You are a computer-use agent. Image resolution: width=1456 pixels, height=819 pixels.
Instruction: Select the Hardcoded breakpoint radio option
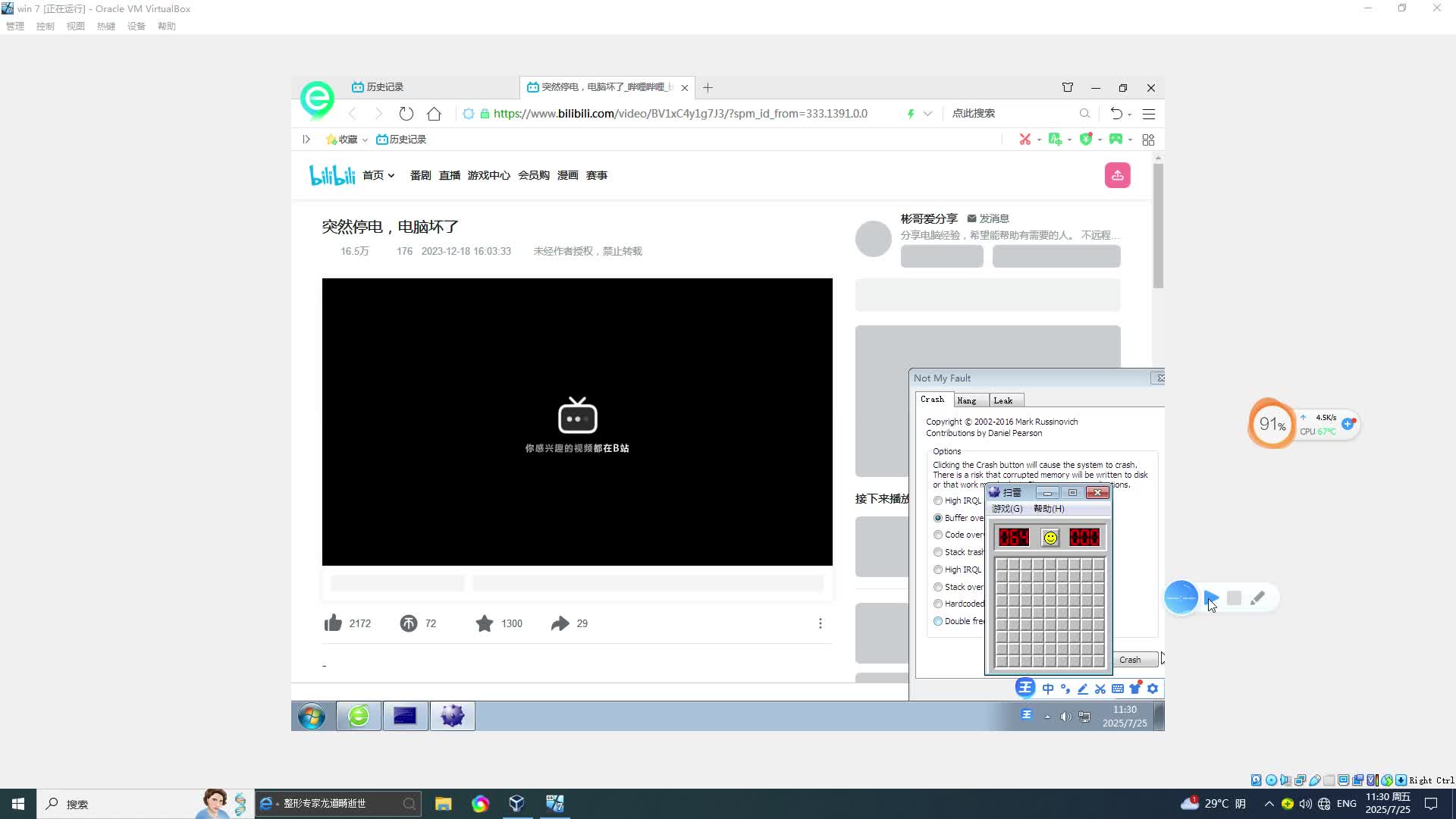[x=938, y=604]
